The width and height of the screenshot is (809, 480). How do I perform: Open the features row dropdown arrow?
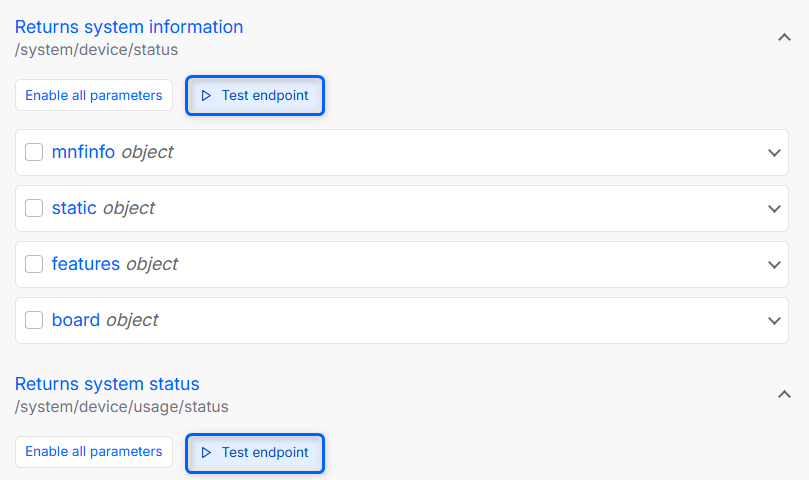(x=774, y=265)
